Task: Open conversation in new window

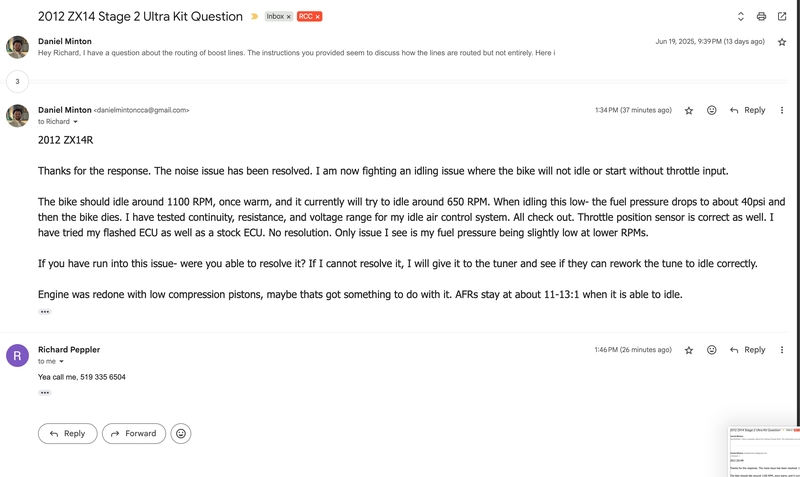Action: (x=782, y=16)
